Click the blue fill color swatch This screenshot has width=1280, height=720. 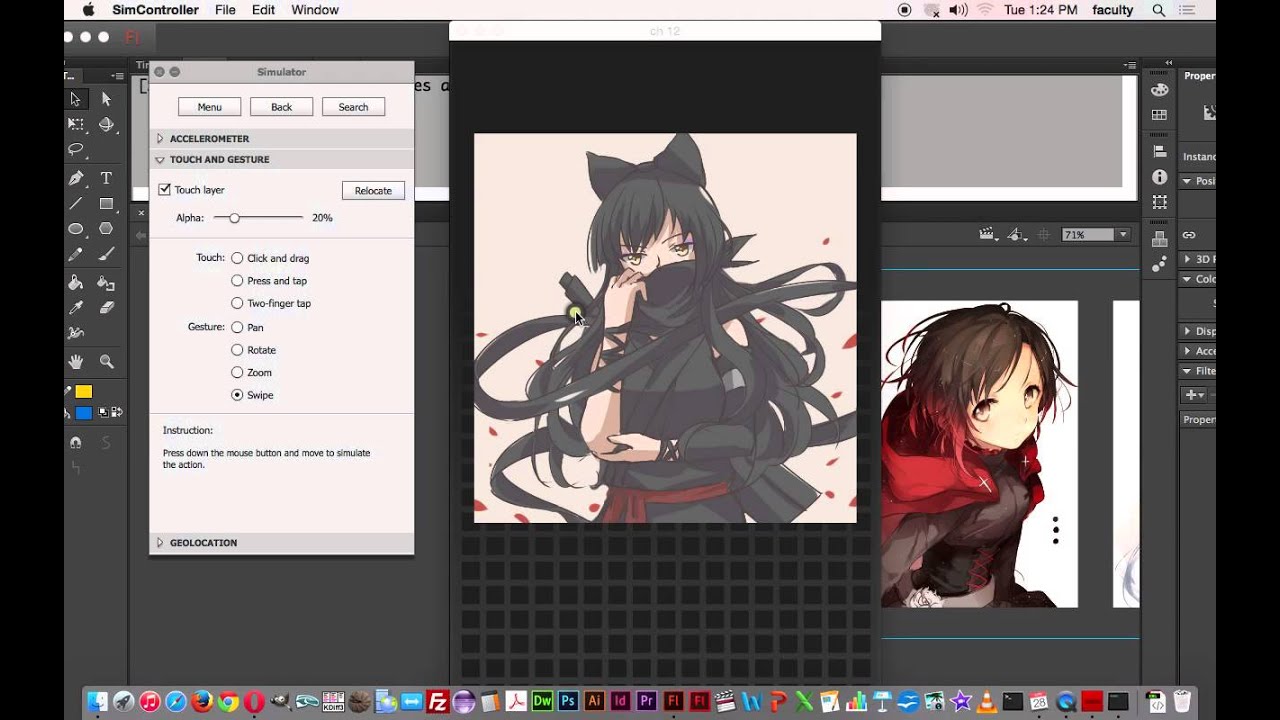[84, 413]
